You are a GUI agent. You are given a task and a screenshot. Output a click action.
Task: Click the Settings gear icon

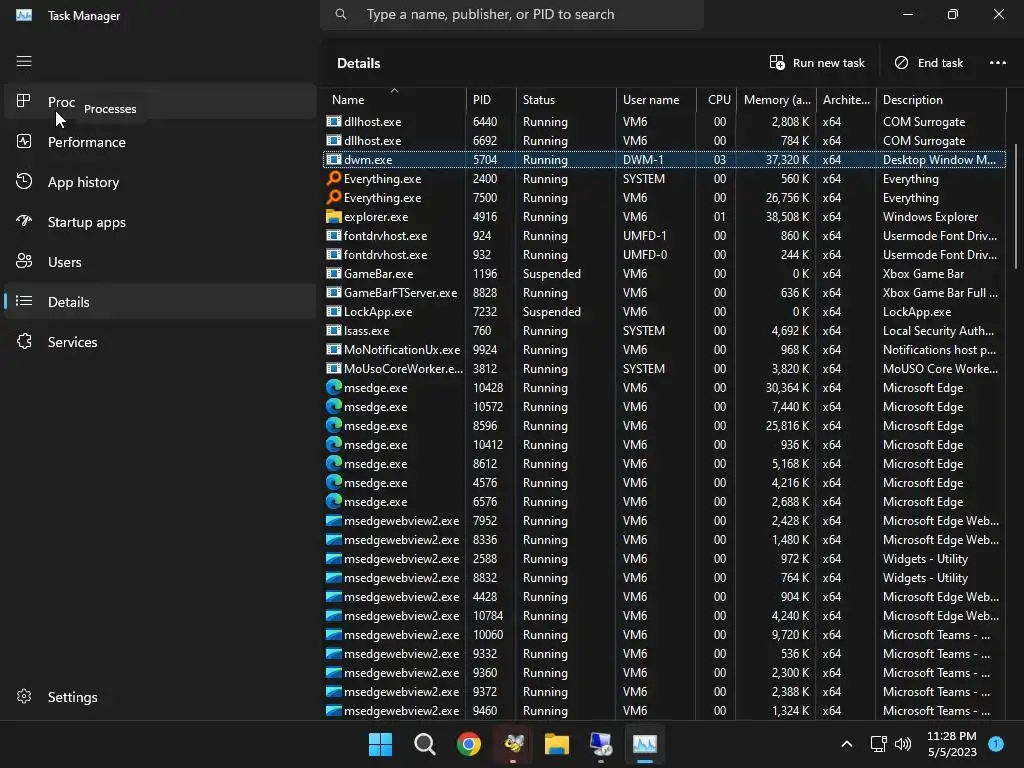24,696
